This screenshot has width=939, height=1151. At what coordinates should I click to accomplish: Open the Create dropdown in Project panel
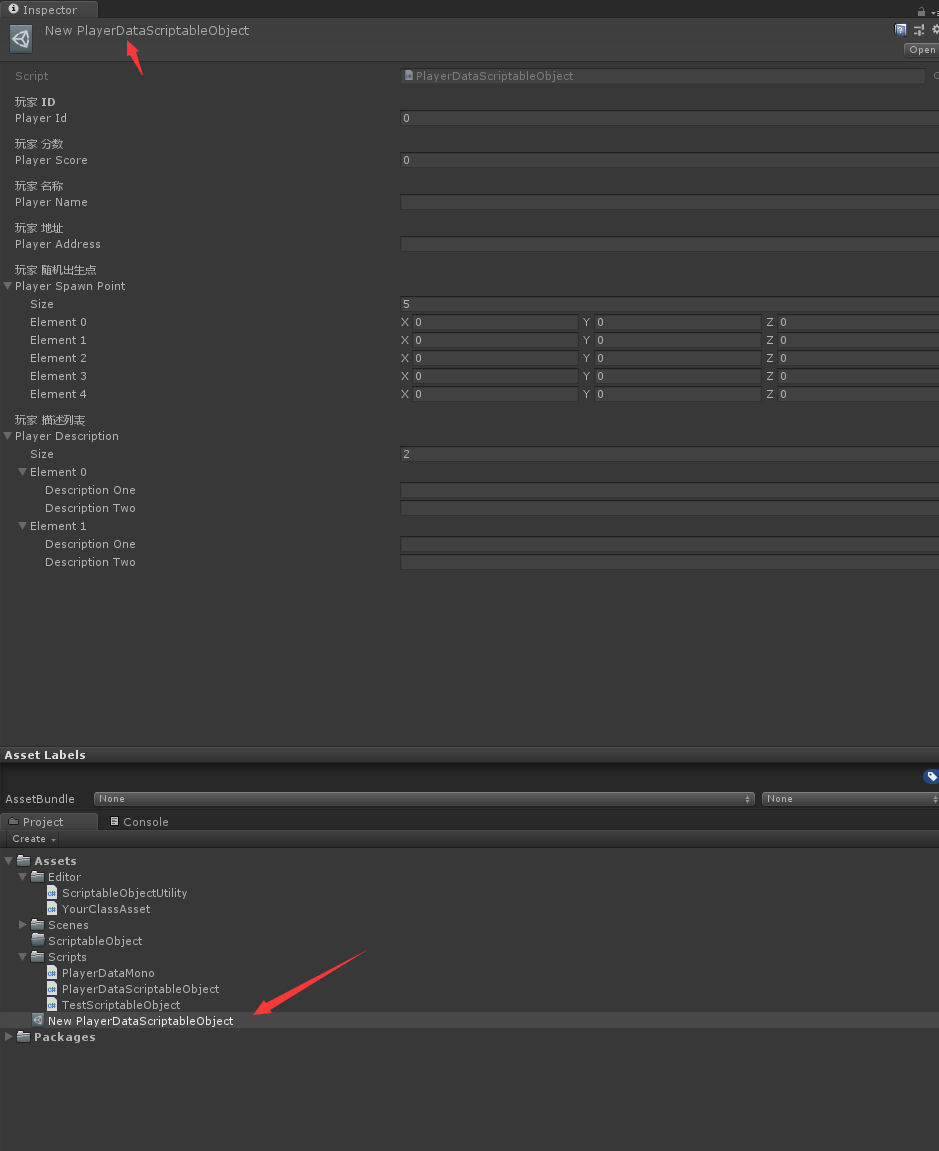click(33, 839)
